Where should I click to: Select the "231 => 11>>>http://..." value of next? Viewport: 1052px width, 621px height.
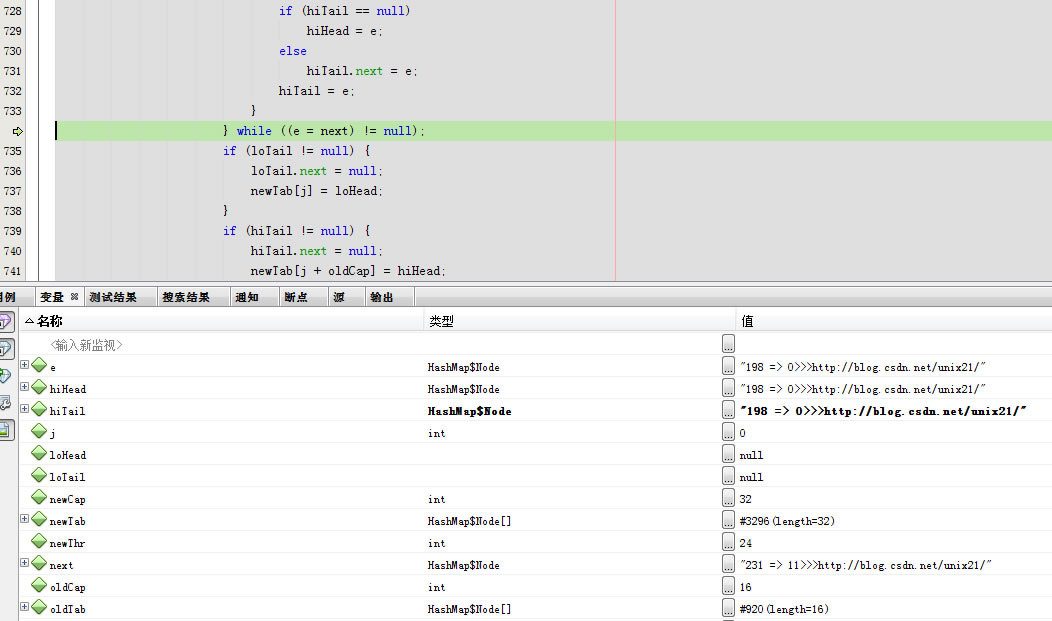click(x=865, y=565)
